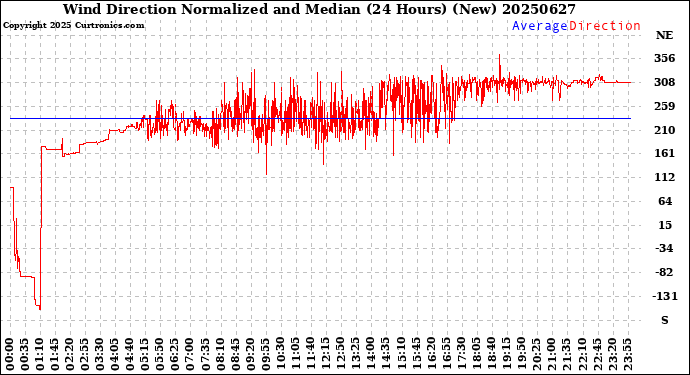Screen dimensions: 690x375
Task: Click the 08:10 time label
Action: click(x=220, y=355)
